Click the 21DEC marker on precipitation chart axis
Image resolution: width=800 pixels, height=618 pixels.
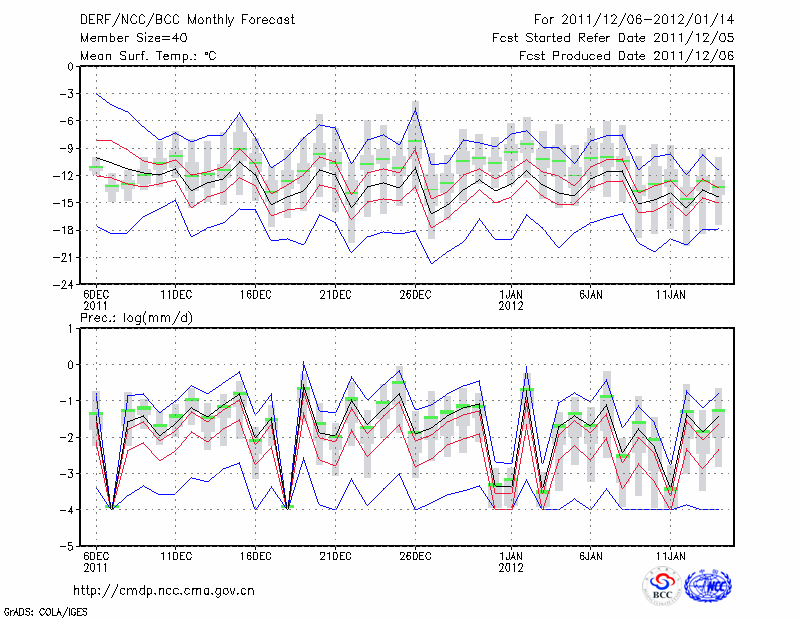[x=335, y=555]
